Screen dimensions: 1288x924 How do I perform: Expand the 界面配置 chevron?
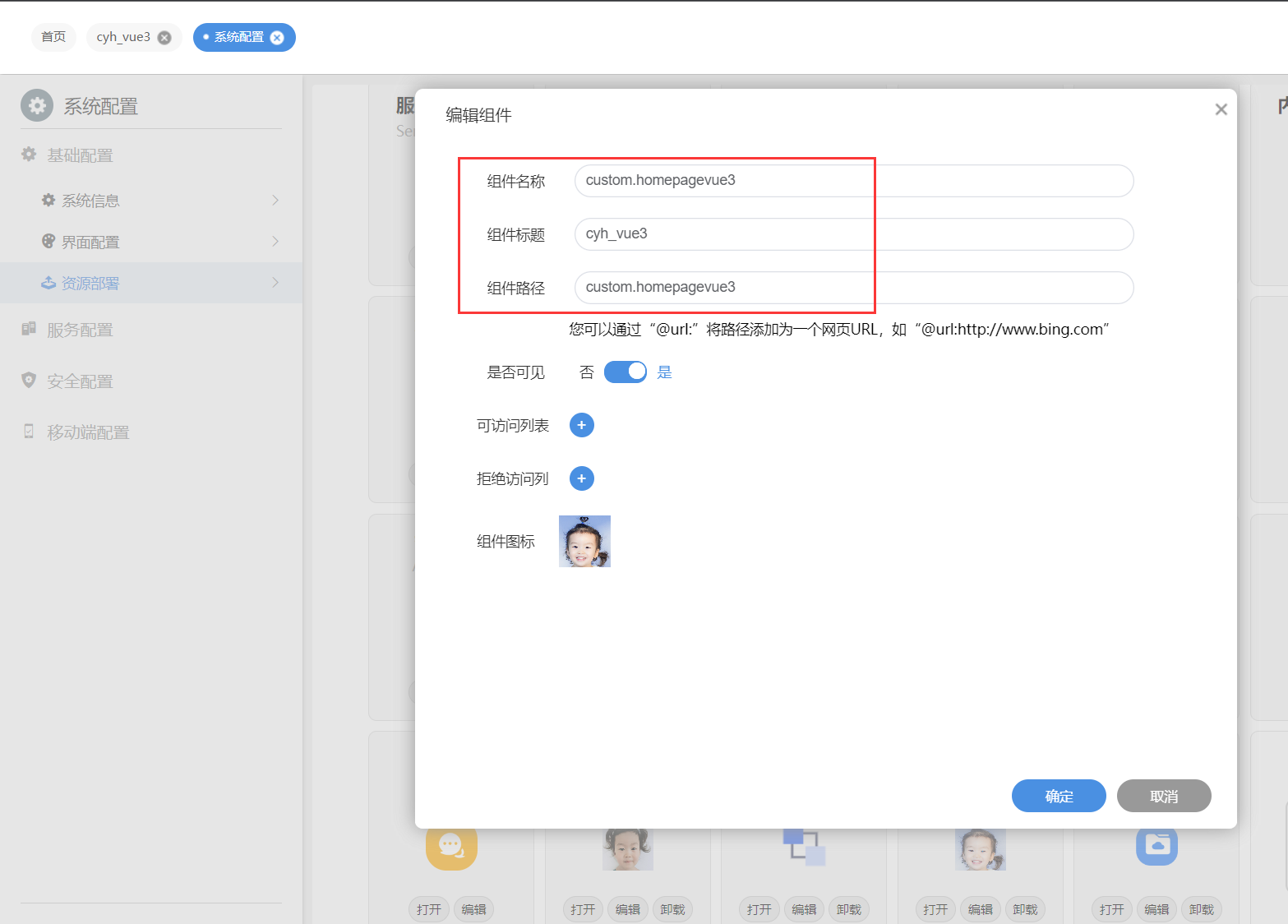pos(276,242)
